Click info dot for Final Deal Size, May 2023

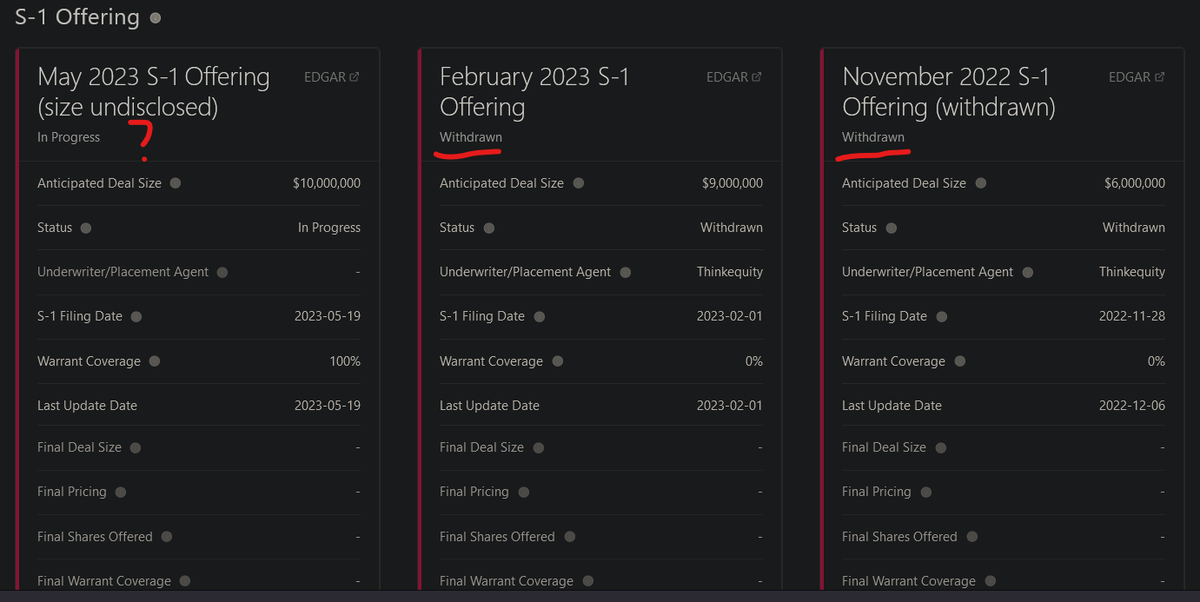pos(135,448)
